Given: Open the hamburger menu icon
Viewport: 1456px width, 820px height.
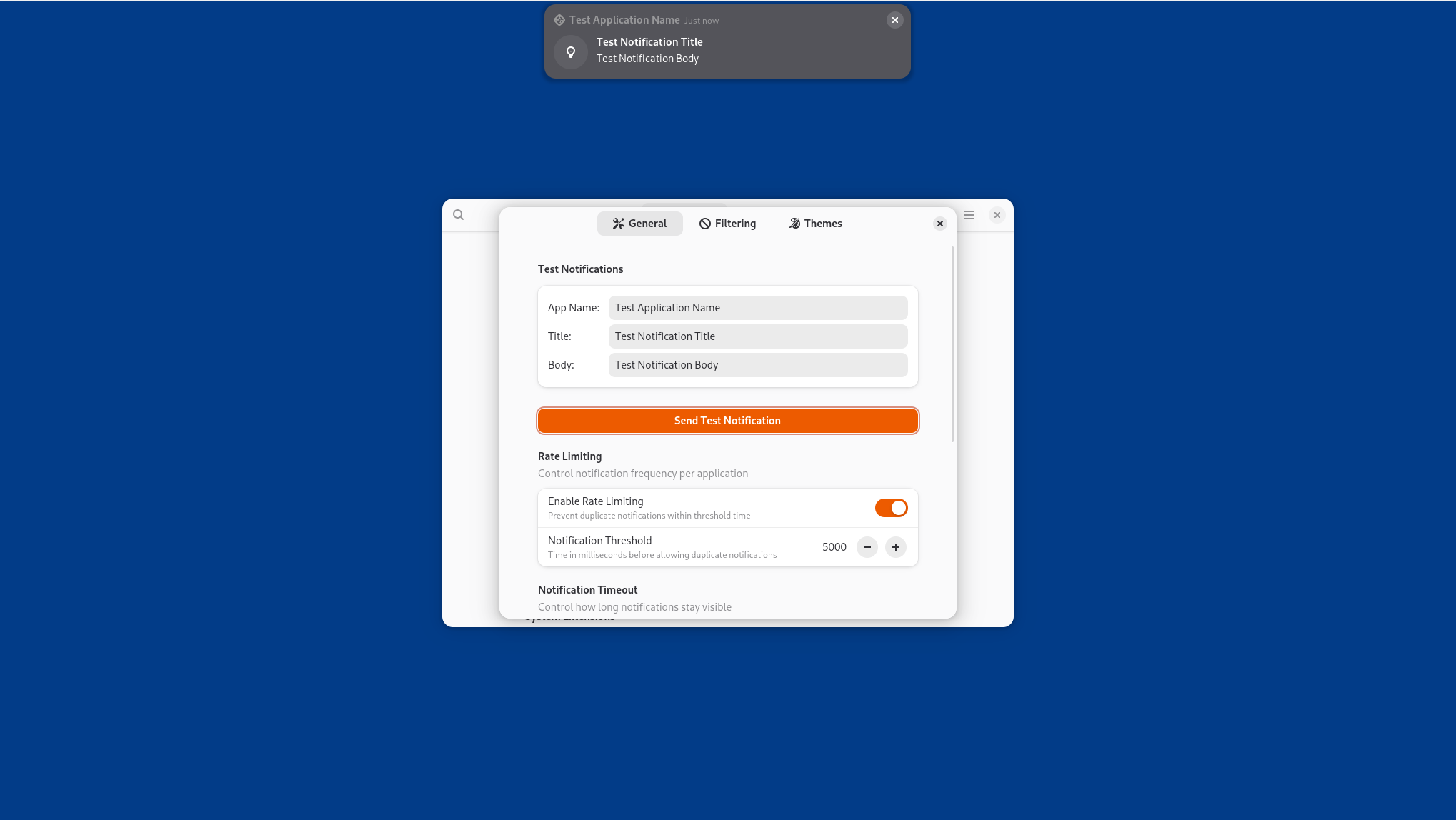Looking at the screenshot, I should coord(969,215).
